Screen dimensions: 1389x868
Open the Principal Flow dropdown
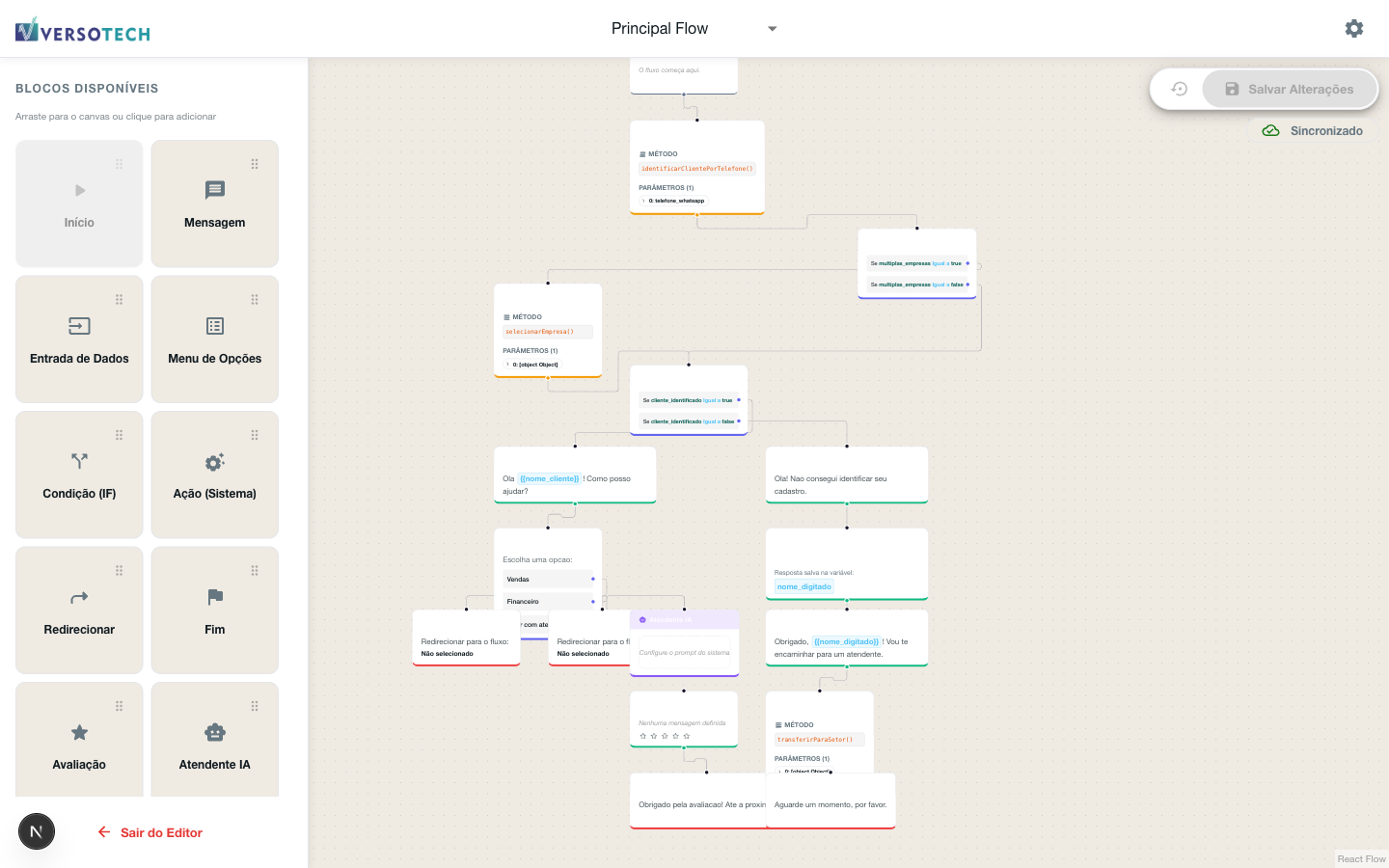pyautogui.click(x=771, y=28)
